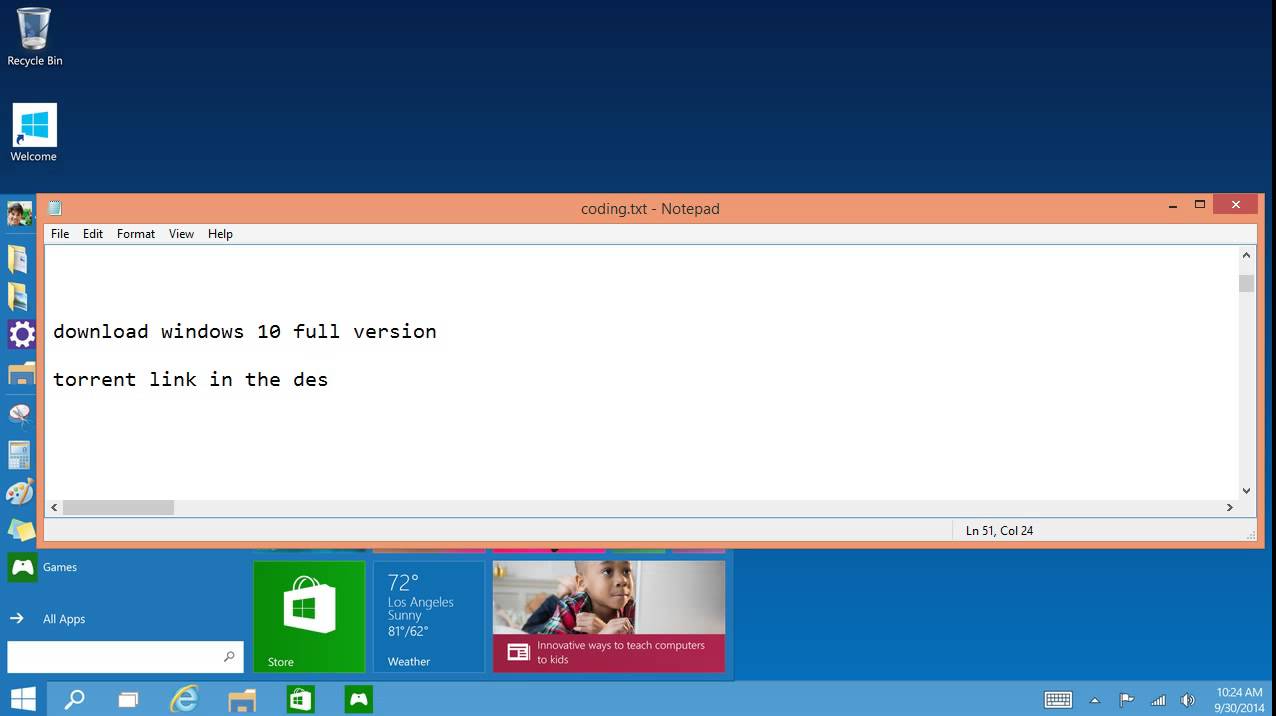Open the Weather tile for Los Angeles
The image size is (1276, 716).
coord(428,616)
